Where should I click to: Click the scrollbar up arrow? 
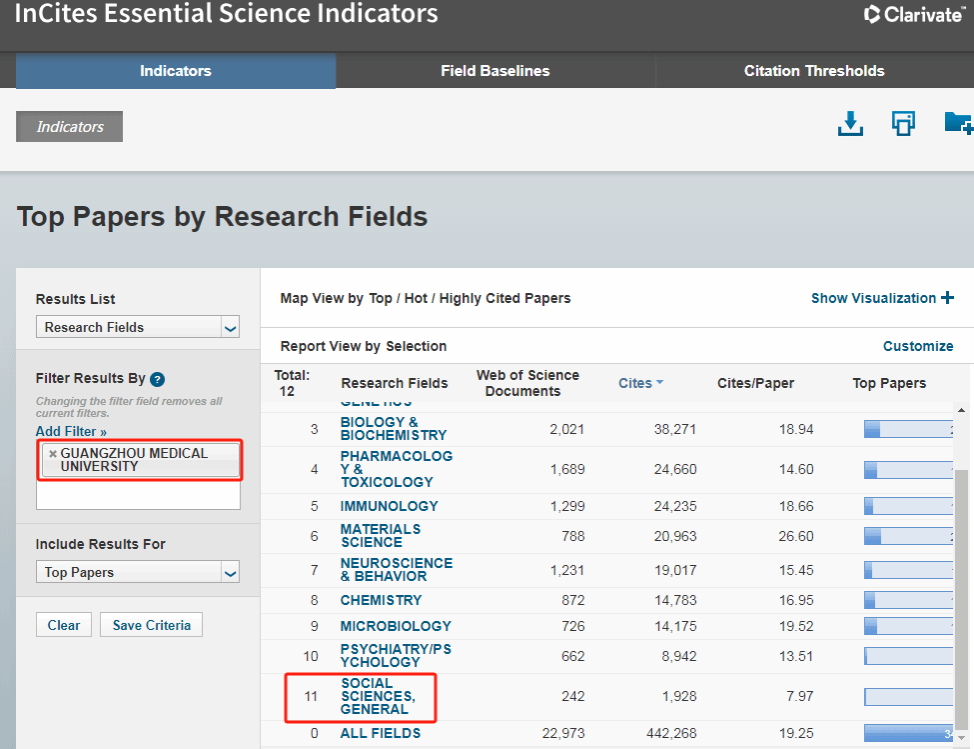coord(962,411)
